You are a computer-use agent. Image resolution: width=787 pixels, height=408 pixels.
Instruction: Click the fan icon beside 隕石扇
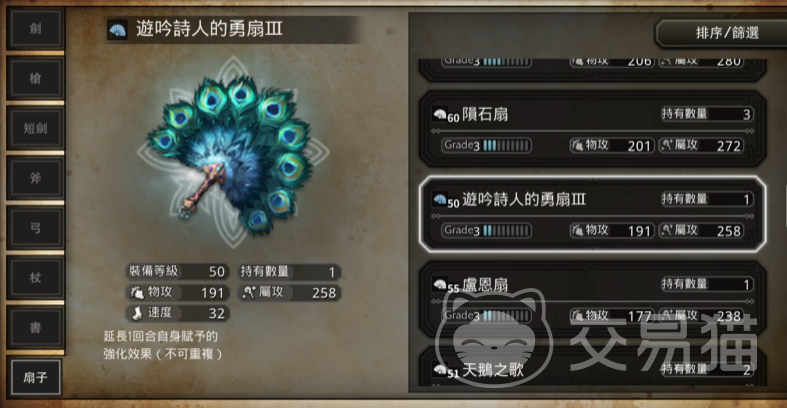tap(440, 114)
